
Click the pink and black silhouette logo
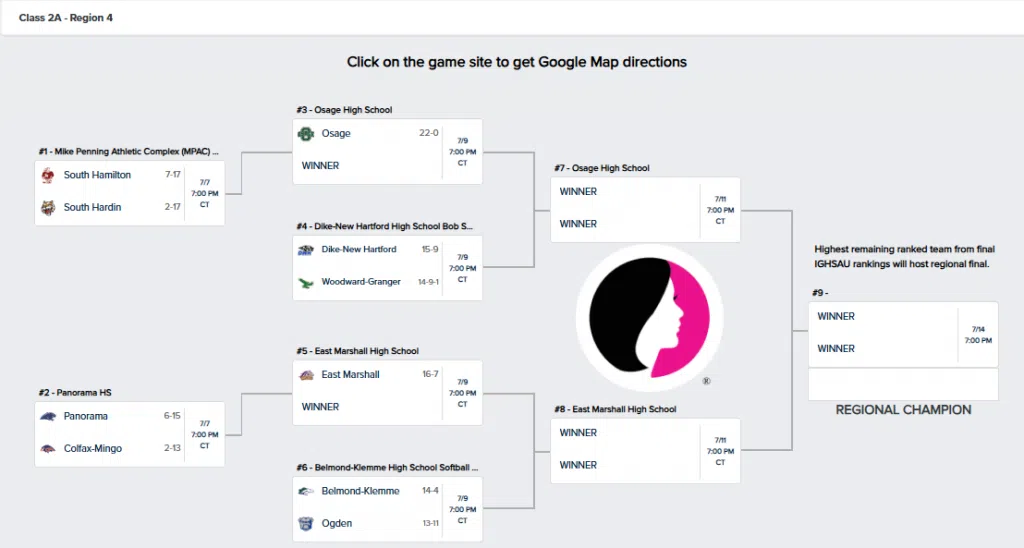coord(650,316)
